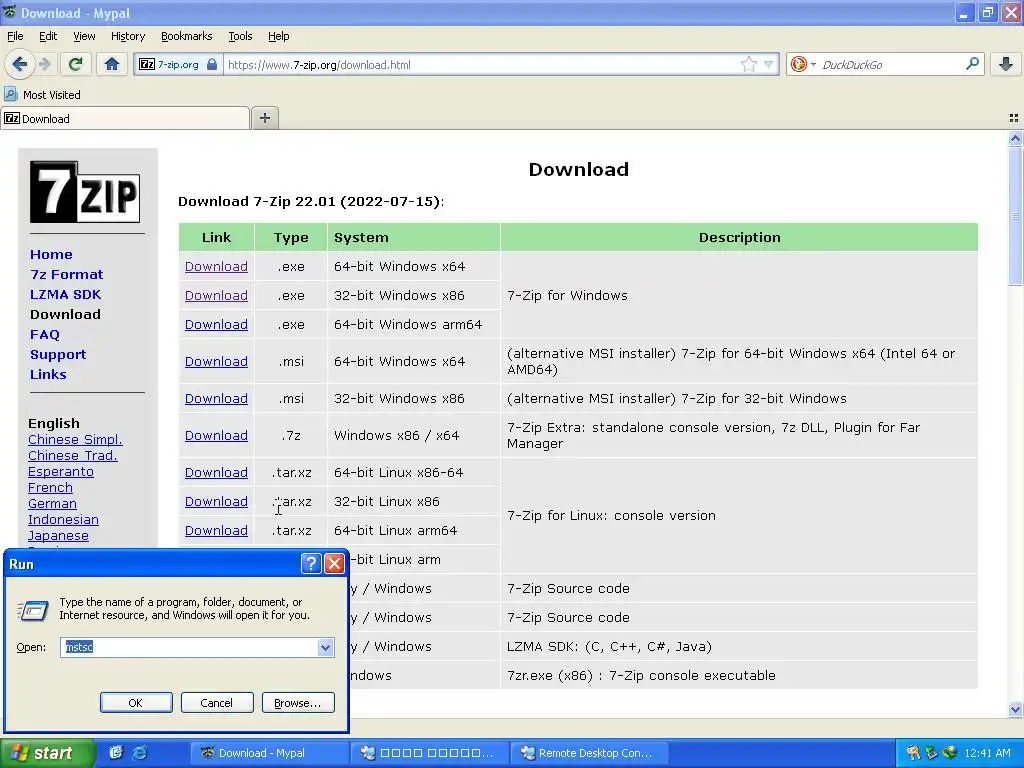This screenshot has height=768, width=1024.
Task: Download the 32-bit Windows x86 .exe
Action: pyautogui.click(x=216, y=295)
